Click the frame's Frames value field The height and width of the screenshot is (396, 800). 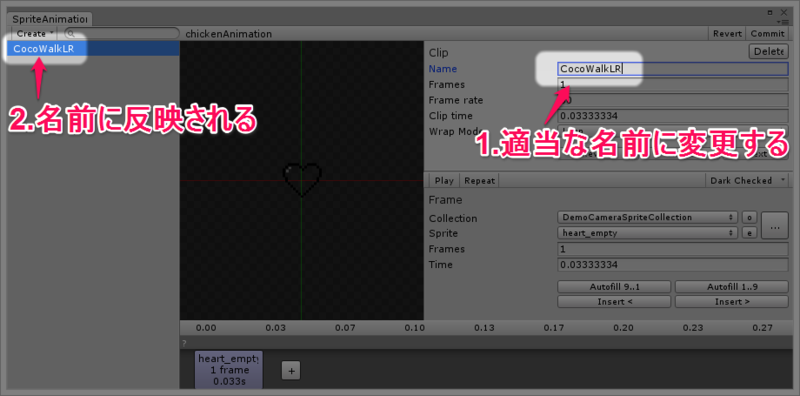[673, 250]
